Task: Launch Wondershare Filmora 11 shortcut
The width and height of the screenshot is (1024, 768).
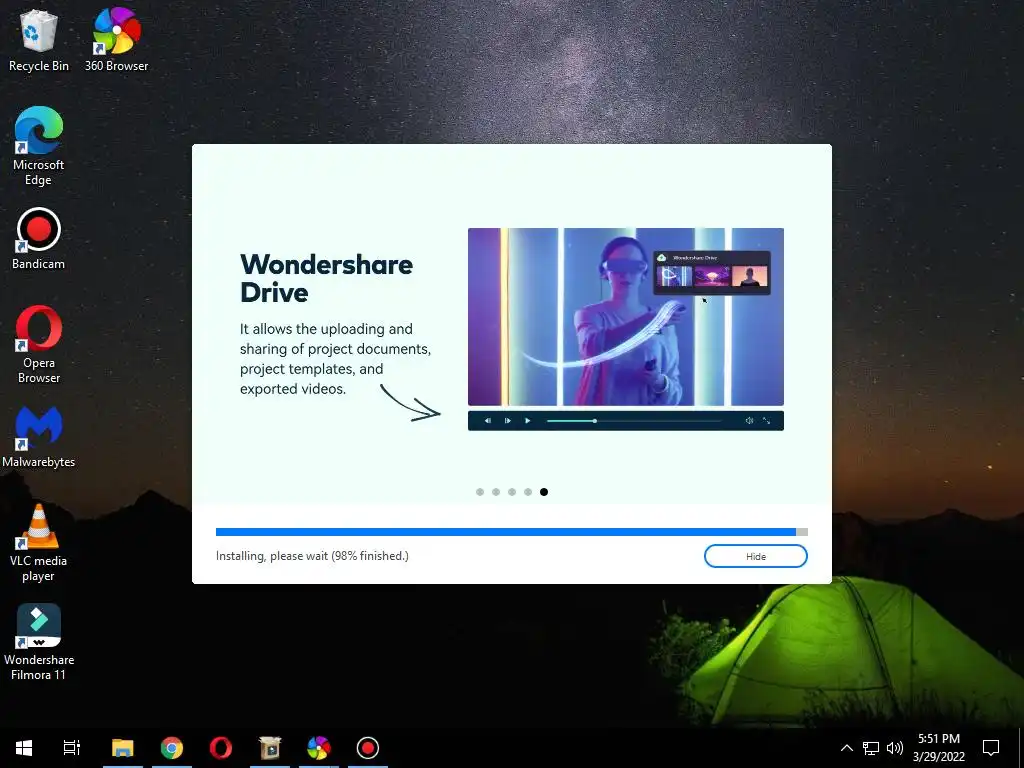Action: (x=39, y=642)
